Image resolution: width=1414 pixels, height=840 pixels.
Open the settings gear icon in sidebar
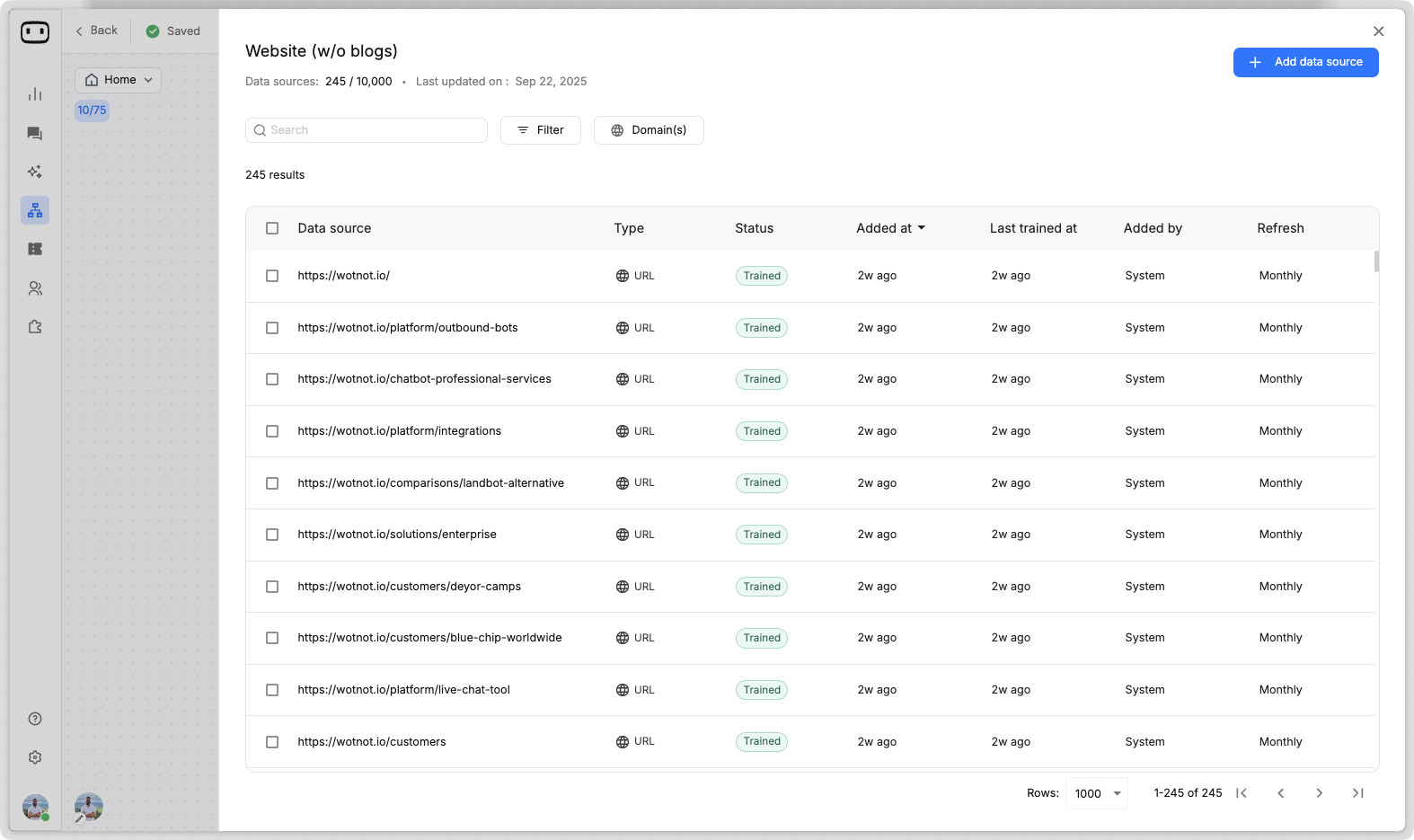tap(35, 757)
